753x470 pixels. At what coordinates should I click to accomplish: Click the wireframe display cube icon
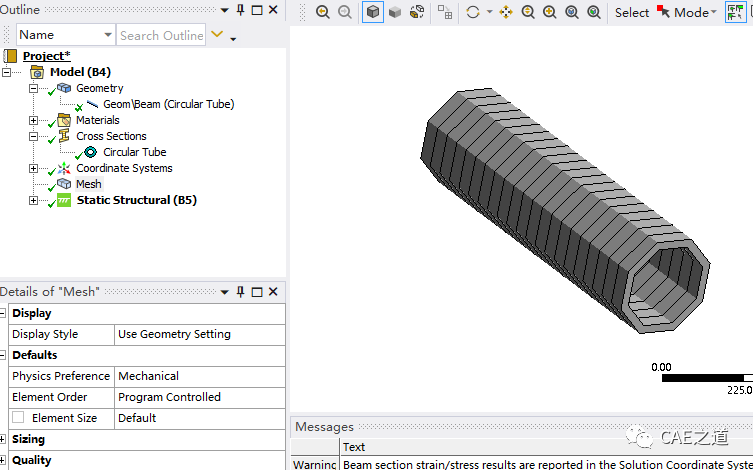click(417, 12)
